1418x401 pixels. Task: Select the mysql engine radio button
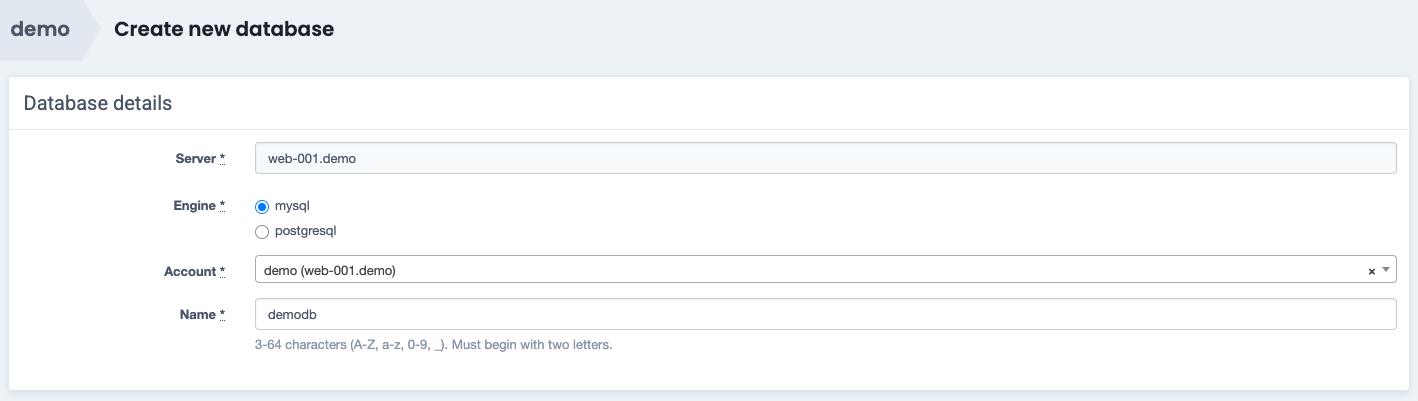point(262,207)
